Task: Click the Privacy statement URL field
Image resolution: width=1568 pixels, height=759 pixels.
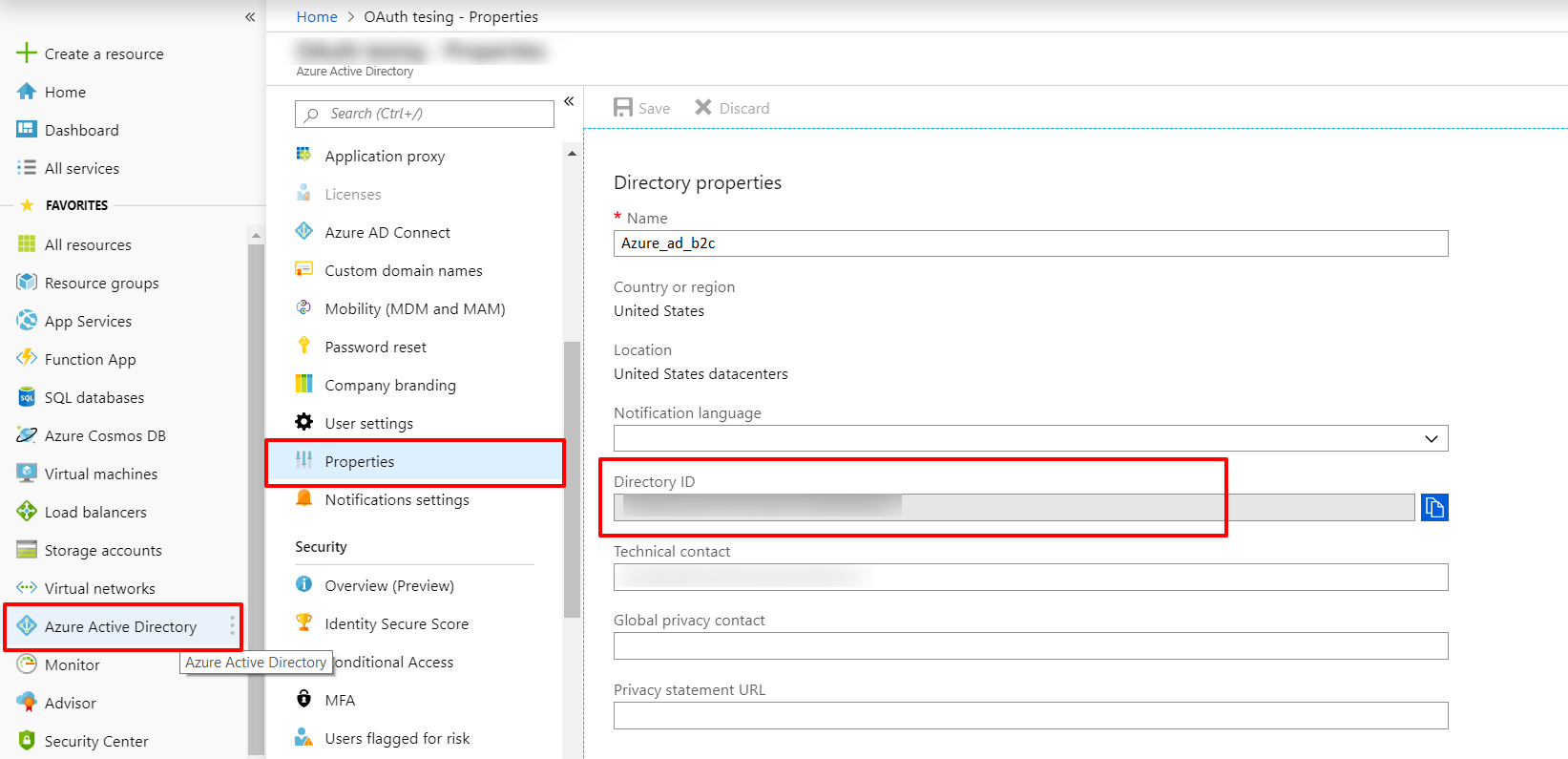Action: coord(1031,715)
